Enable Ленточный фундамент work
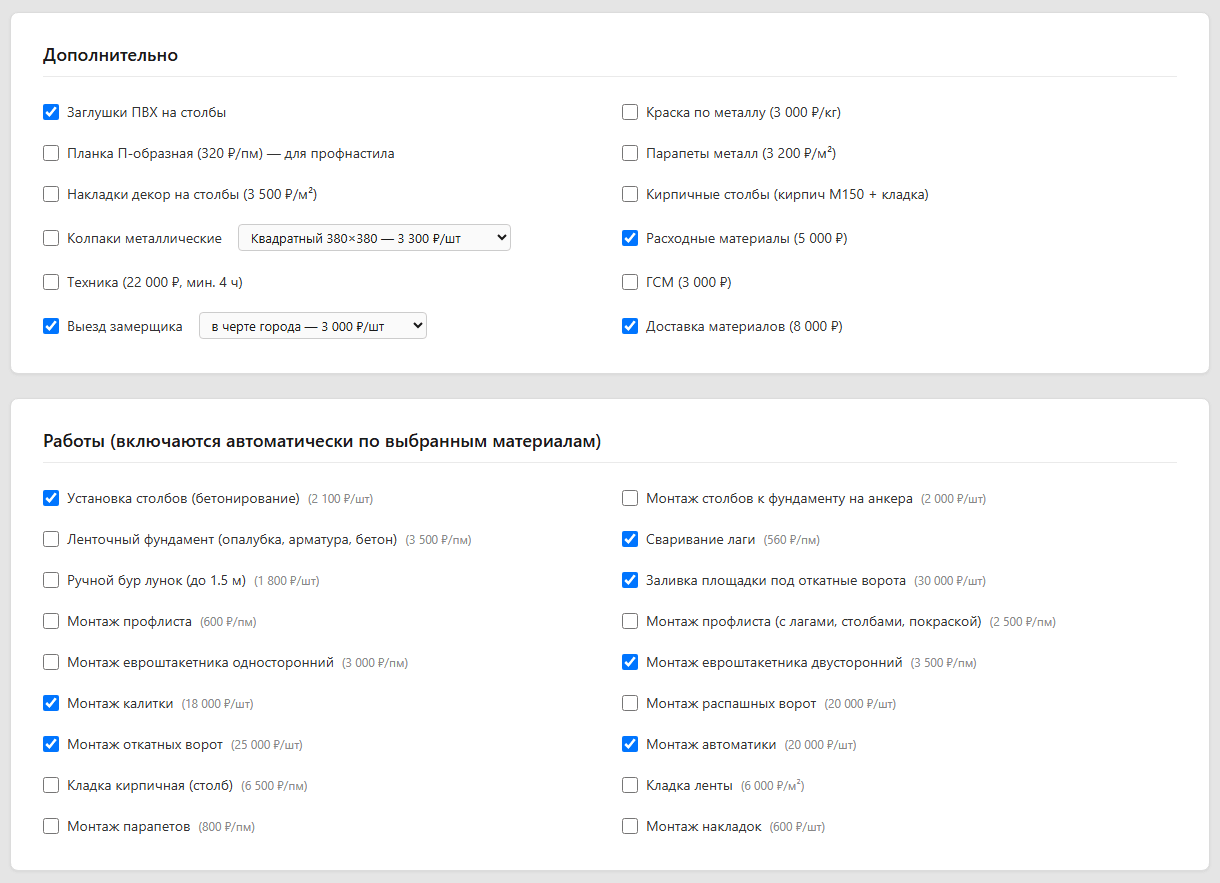Screen dimensions: 1220x883 pyautogui.click(x=51, y=539)
